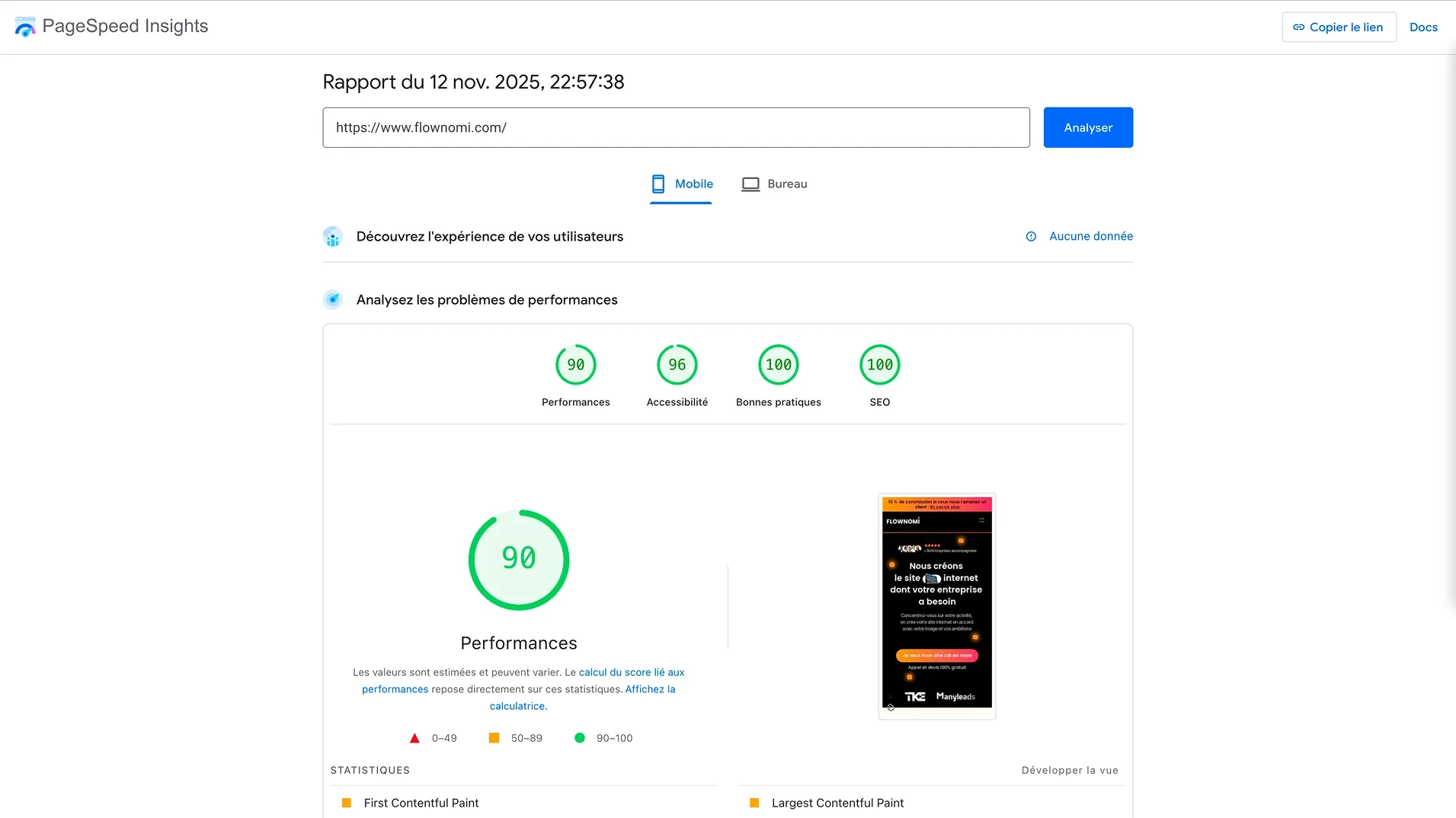The width and height of the screenshot is (1456, 818).
Task: Click the laptop icon on Bureau tab
Action: 750,184
